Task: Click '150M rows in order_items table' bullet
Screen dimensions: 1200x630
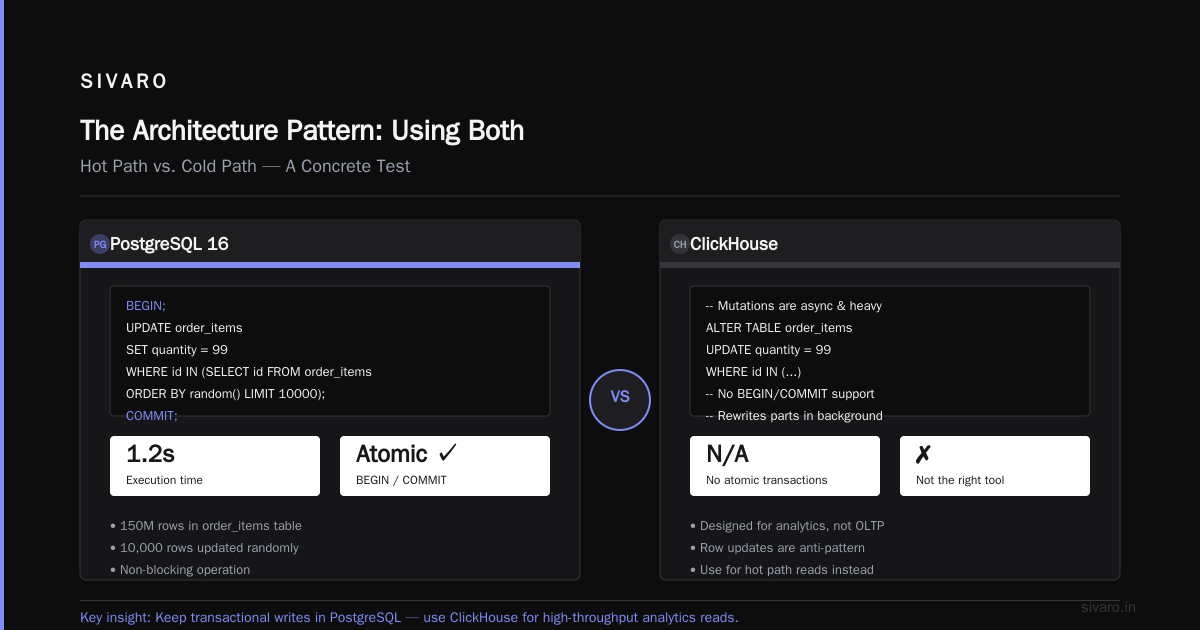Action: click(206, 525)
